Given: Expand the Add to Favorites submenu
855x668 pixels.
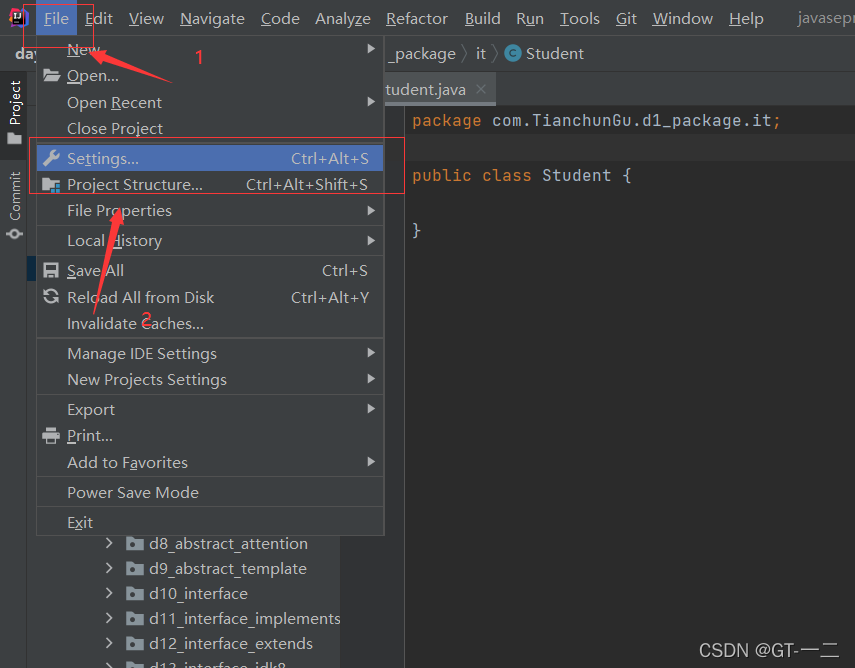Looking at the screenshot, I should pyautogui.click(x=371, y=462).
